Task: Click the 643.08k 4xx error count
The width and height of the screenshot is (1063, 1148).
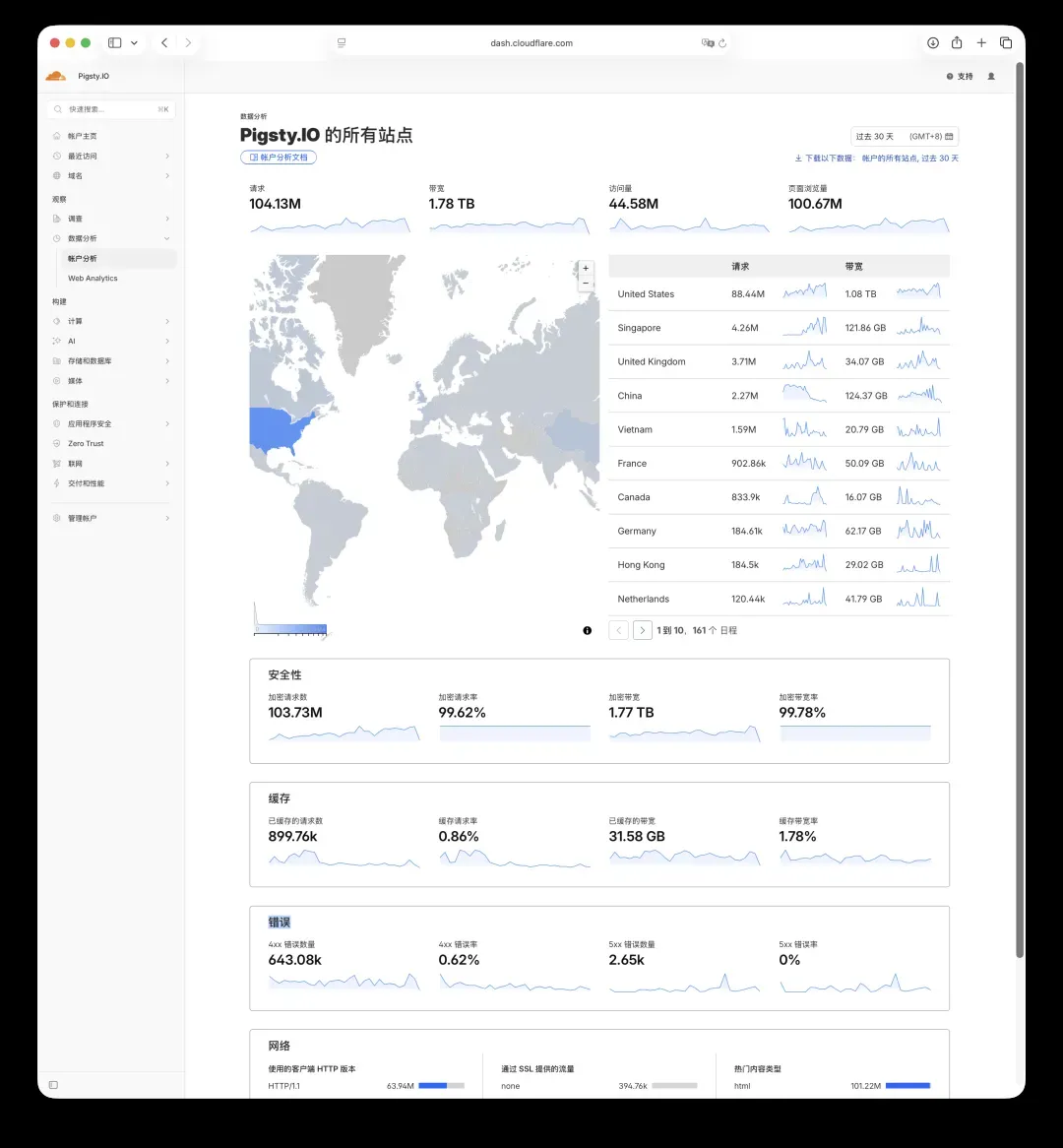Action: (x=295, y=960)
